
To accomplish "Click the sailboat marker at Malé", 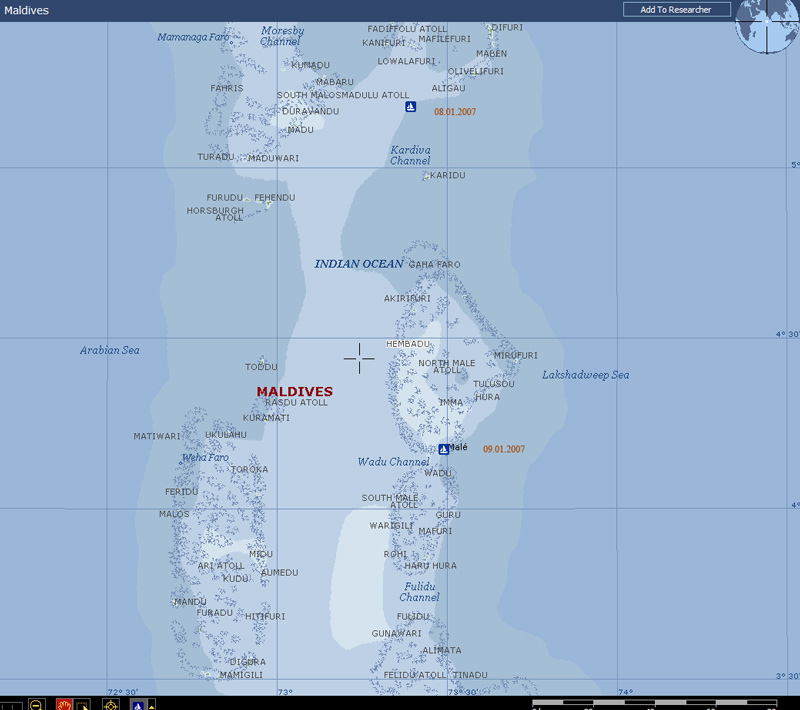I will (444, 449).
